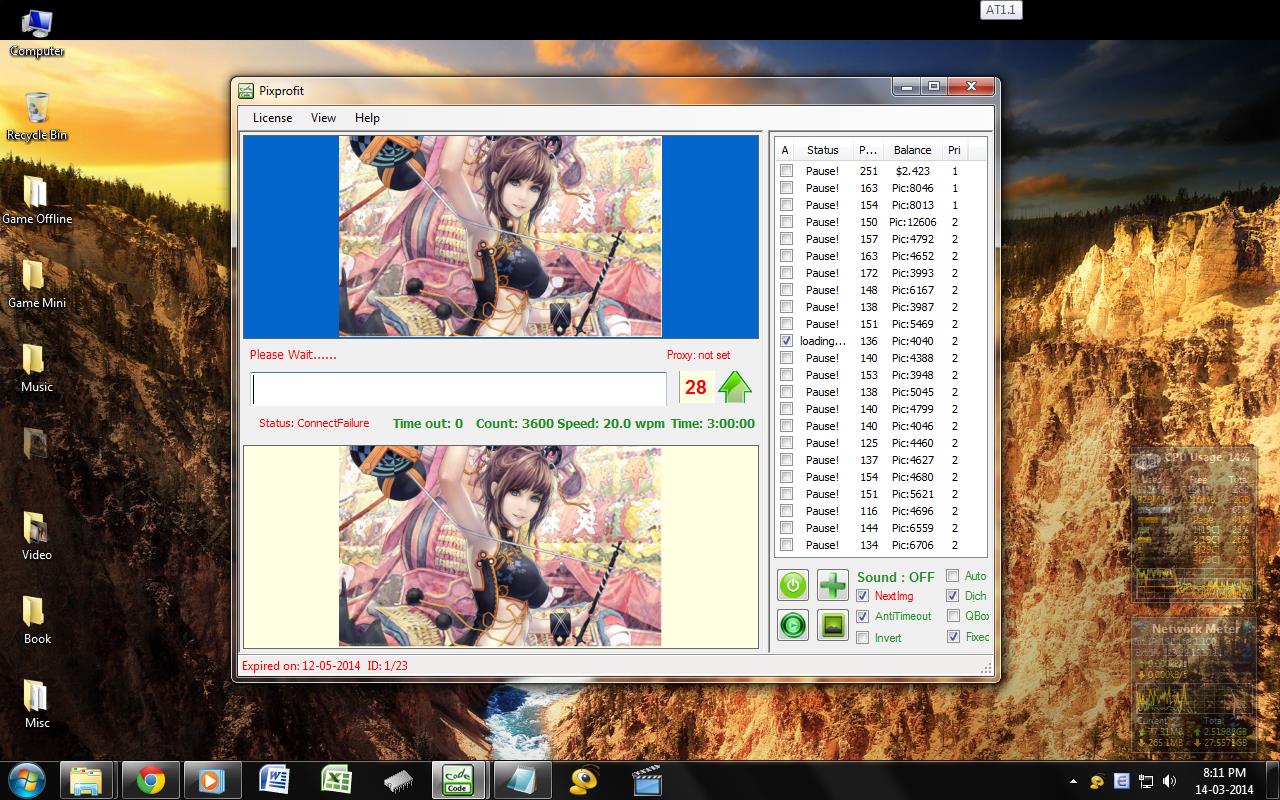Click the green circular play button

point(793,625)
